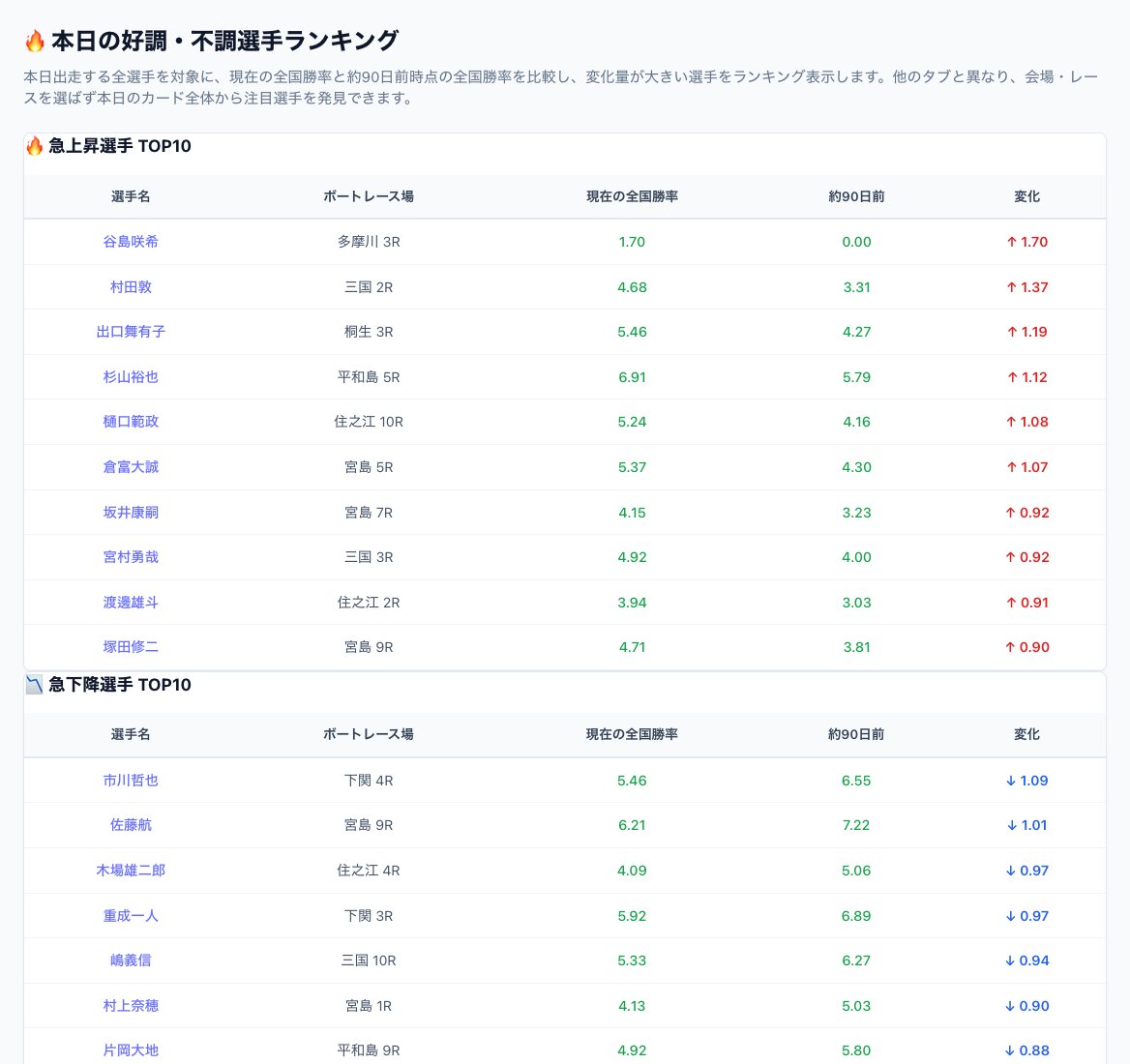Open player link 重成一人
Image resolution: width=1130 pixels, height=1064 pixels.
pos(131,916)
